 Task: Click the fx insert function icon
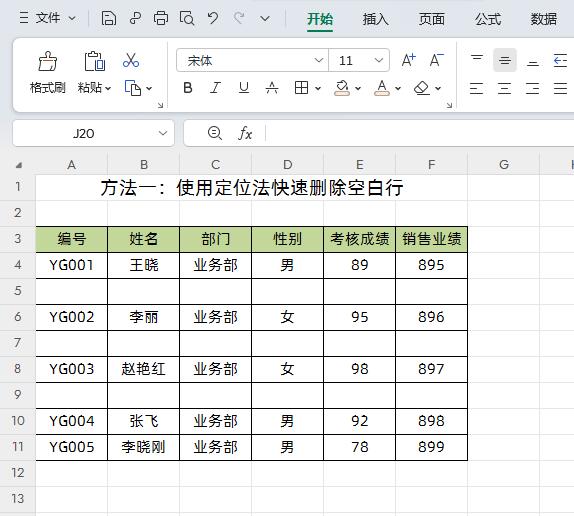(x=245, y=133)
